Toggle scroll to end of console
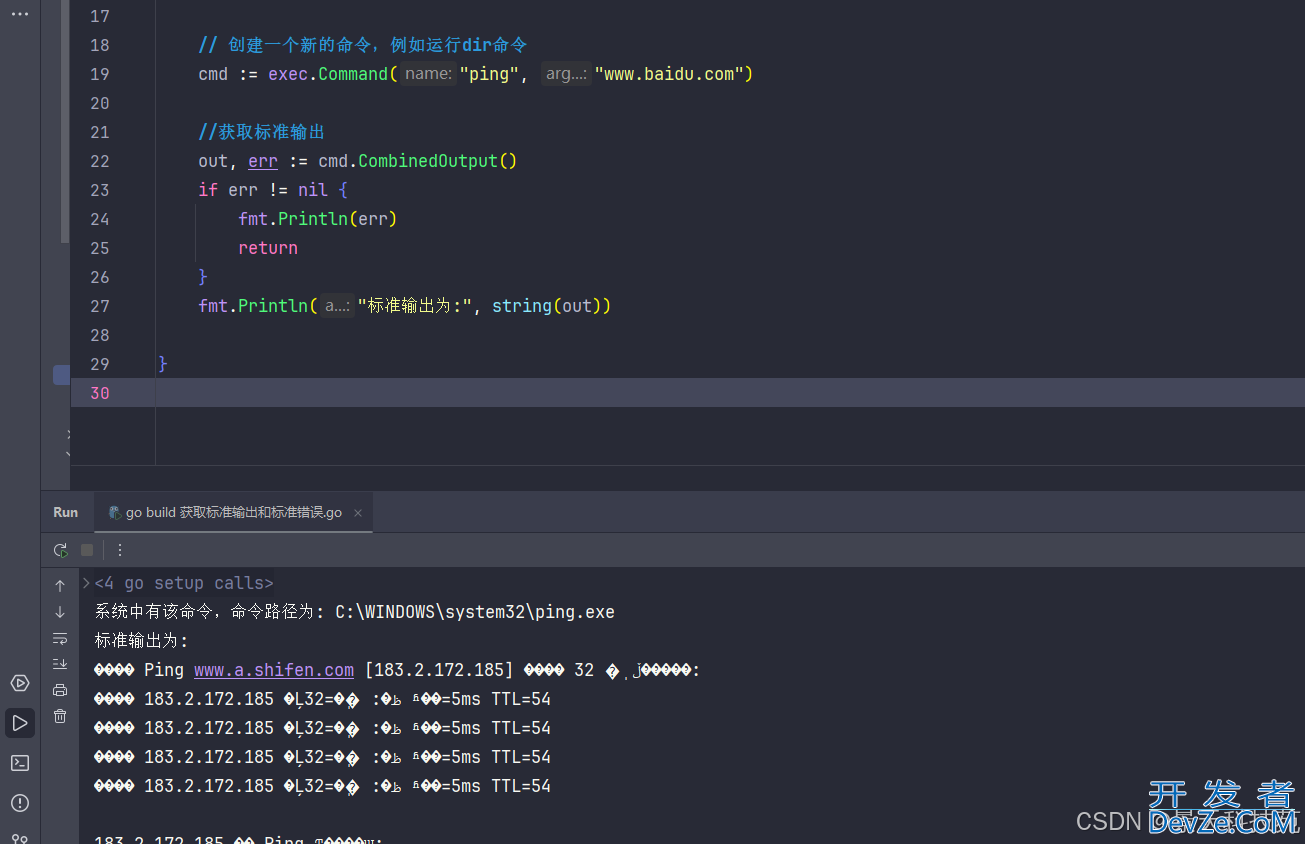The image size is (1305, 844). pos(60,664)
